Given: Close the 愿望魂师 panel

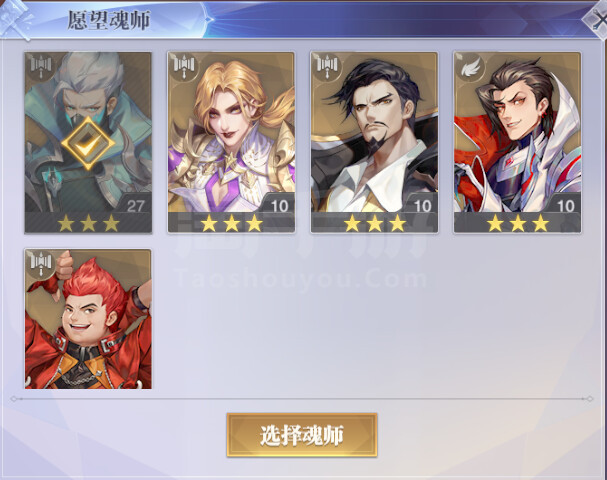Looking at the screenshot, I should pyautogui.click(x=596, y=18).
